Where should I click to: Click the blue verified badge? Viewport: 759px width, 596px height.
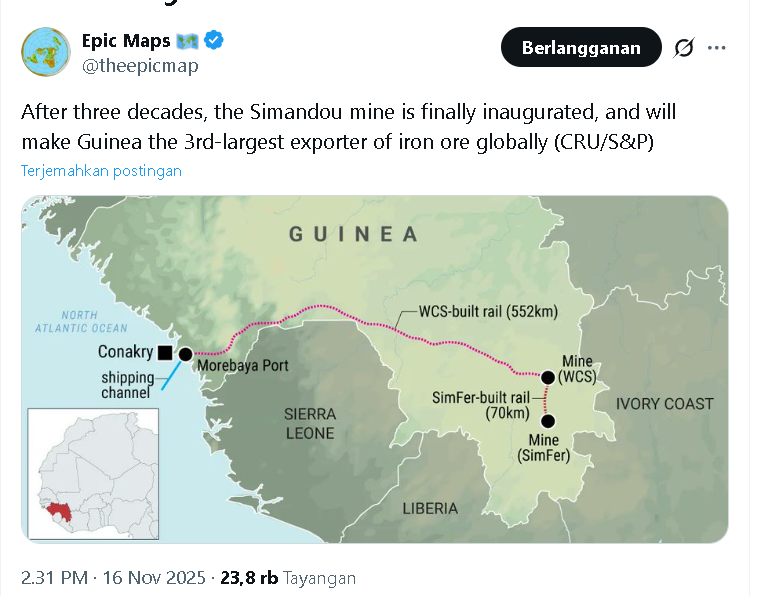[x=214, y=41]
